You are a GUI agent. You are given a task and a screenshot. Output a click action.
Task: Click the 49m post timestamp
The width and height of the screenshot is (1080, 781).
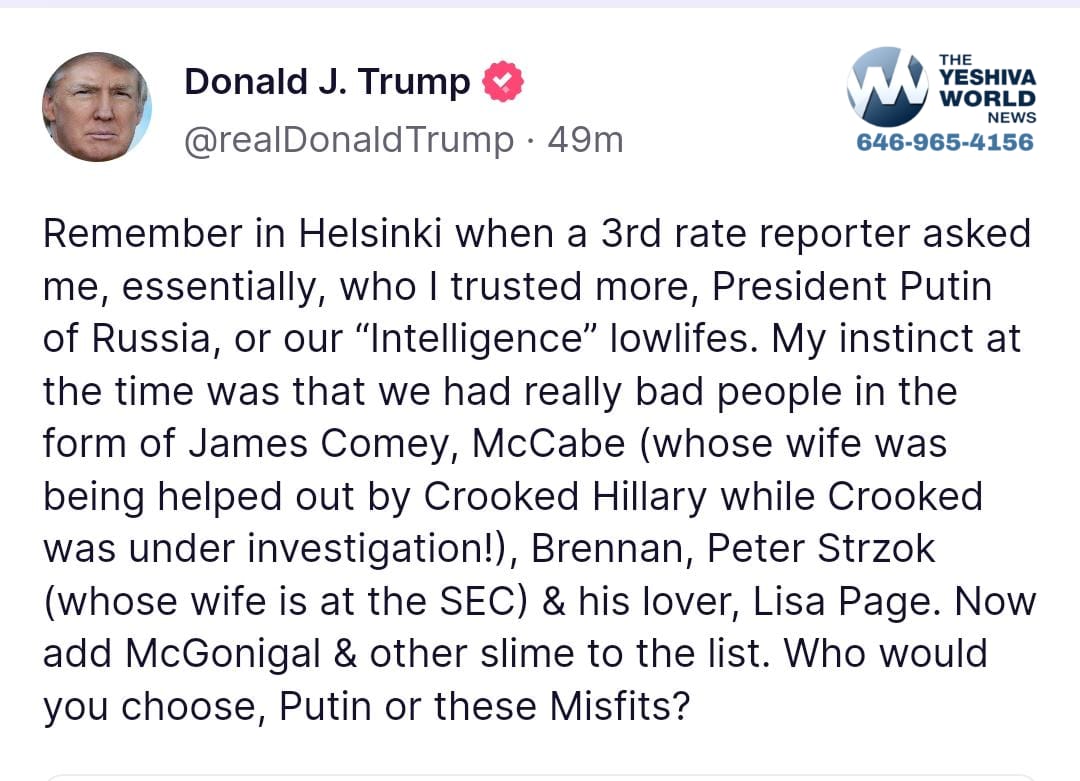tap(585, 140)
